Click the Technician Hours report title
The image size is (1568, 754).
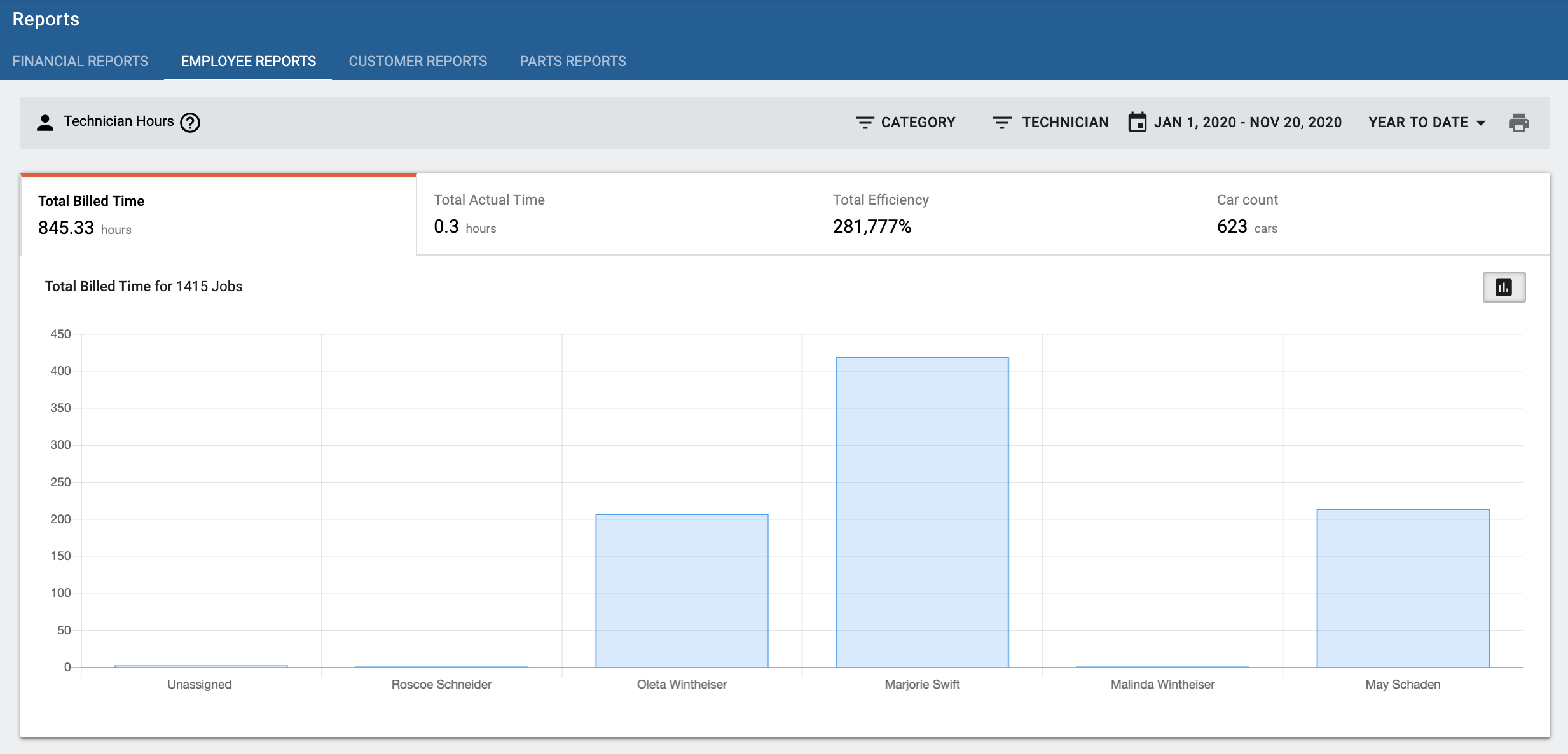coord(119,121)
